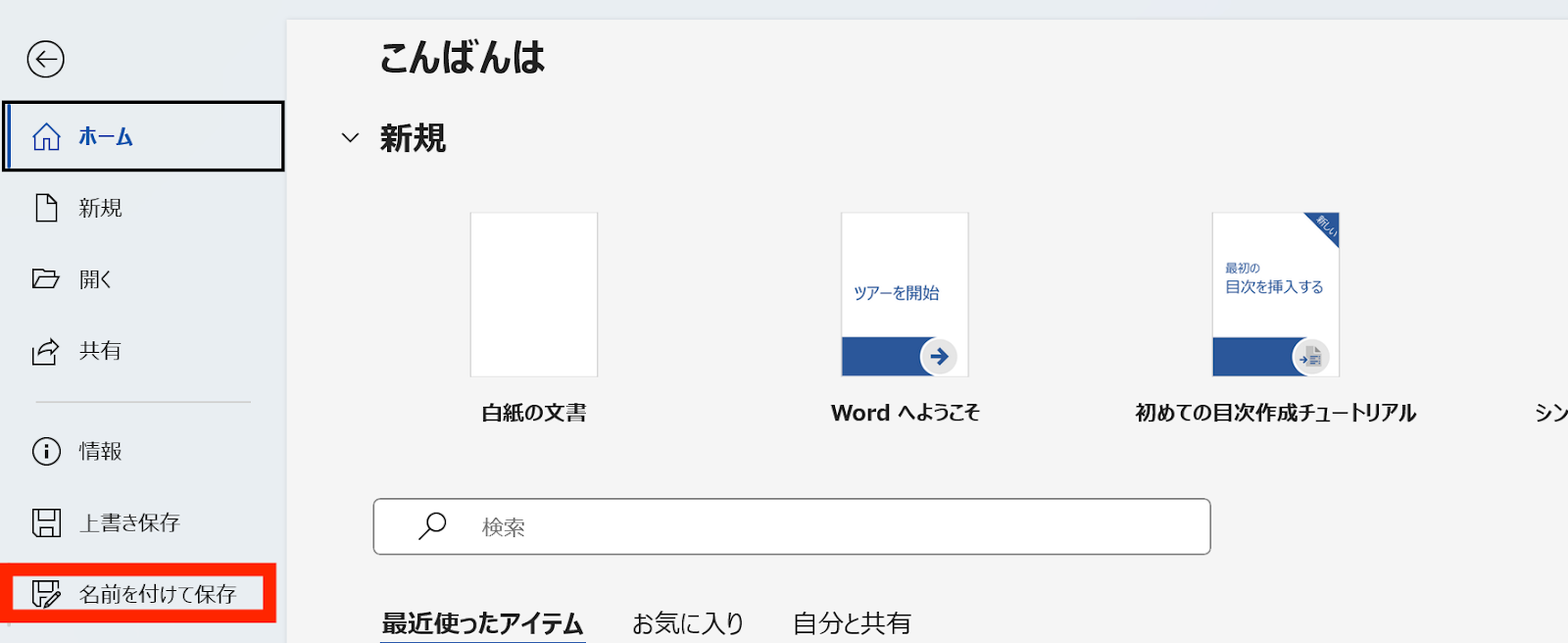Click the 初めての目次作成チュートリアル caption text
1568x643 pixels.
pos(1275,413)
